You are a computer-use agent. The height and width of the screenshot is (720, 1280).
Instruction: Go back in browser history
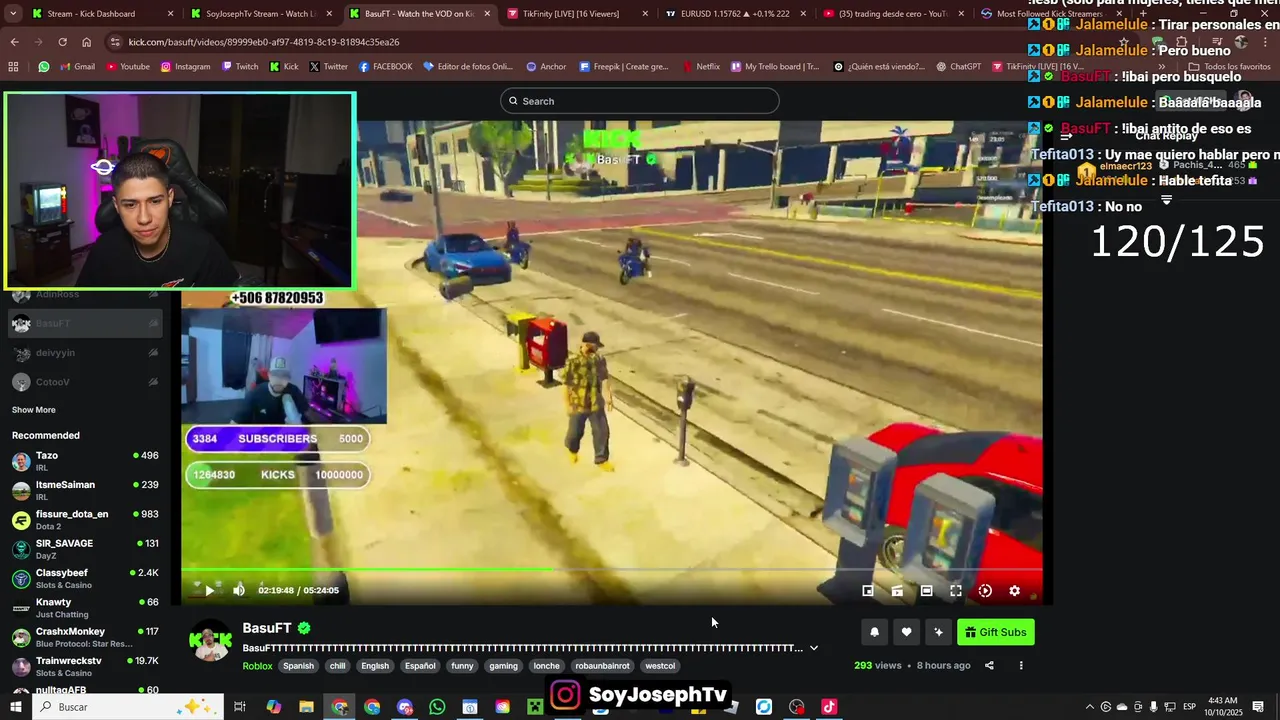pos(14,42)
